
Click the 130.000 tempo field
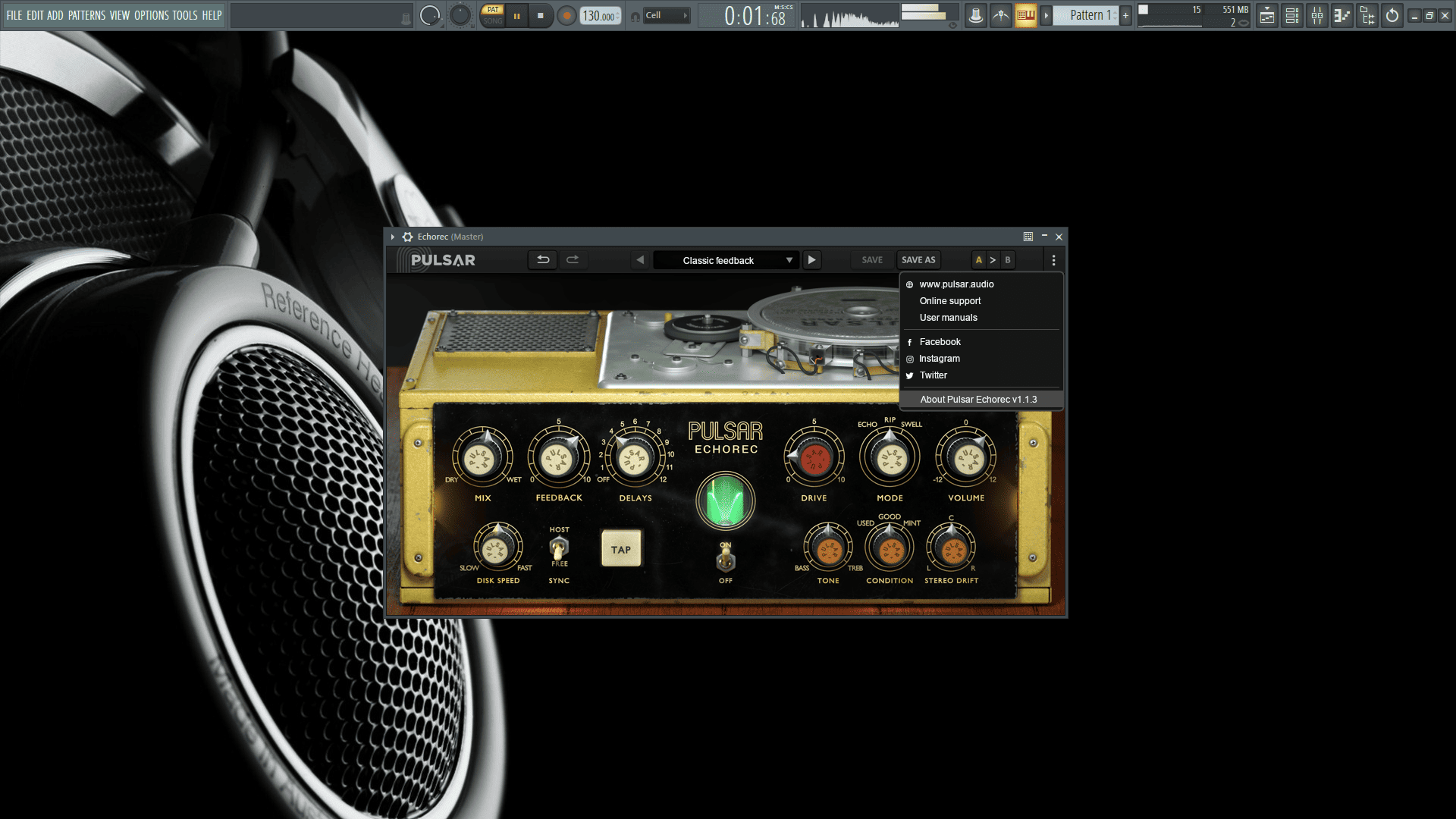coord(601,16)
